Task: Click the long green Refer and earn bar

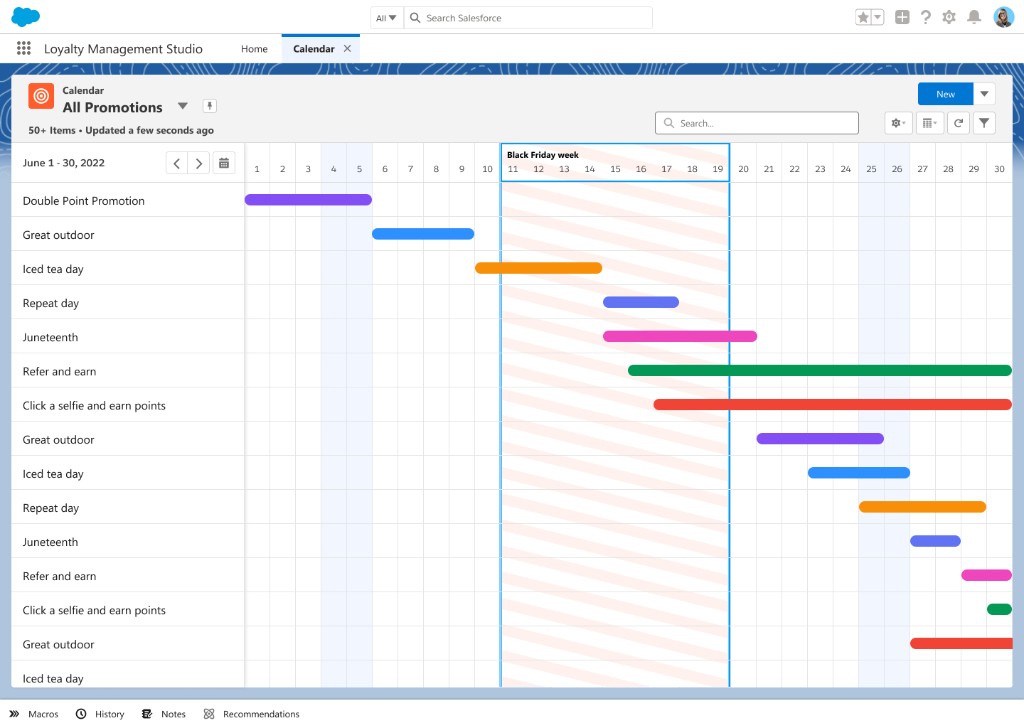Action: (x=820, y=370)
